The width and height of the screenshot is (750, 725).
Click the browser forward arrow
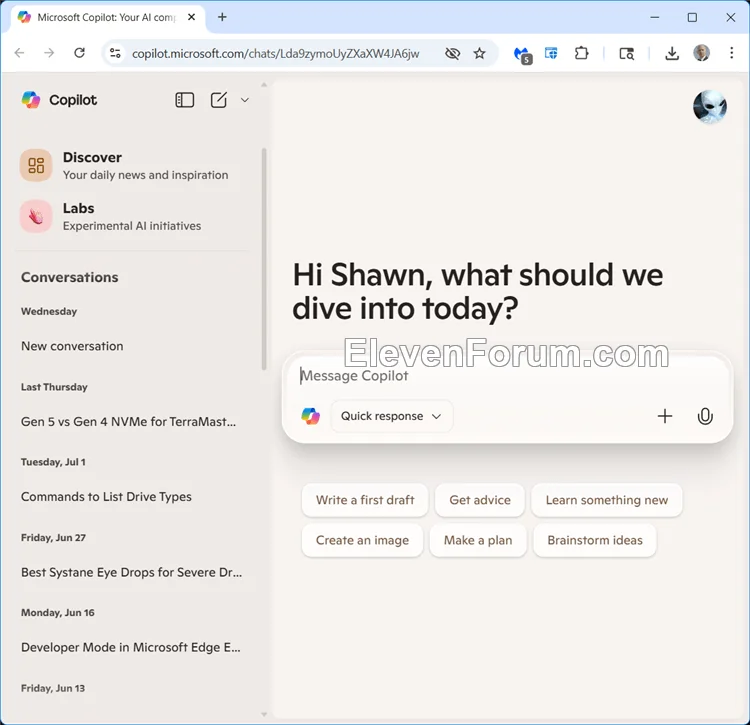[49, 53]
